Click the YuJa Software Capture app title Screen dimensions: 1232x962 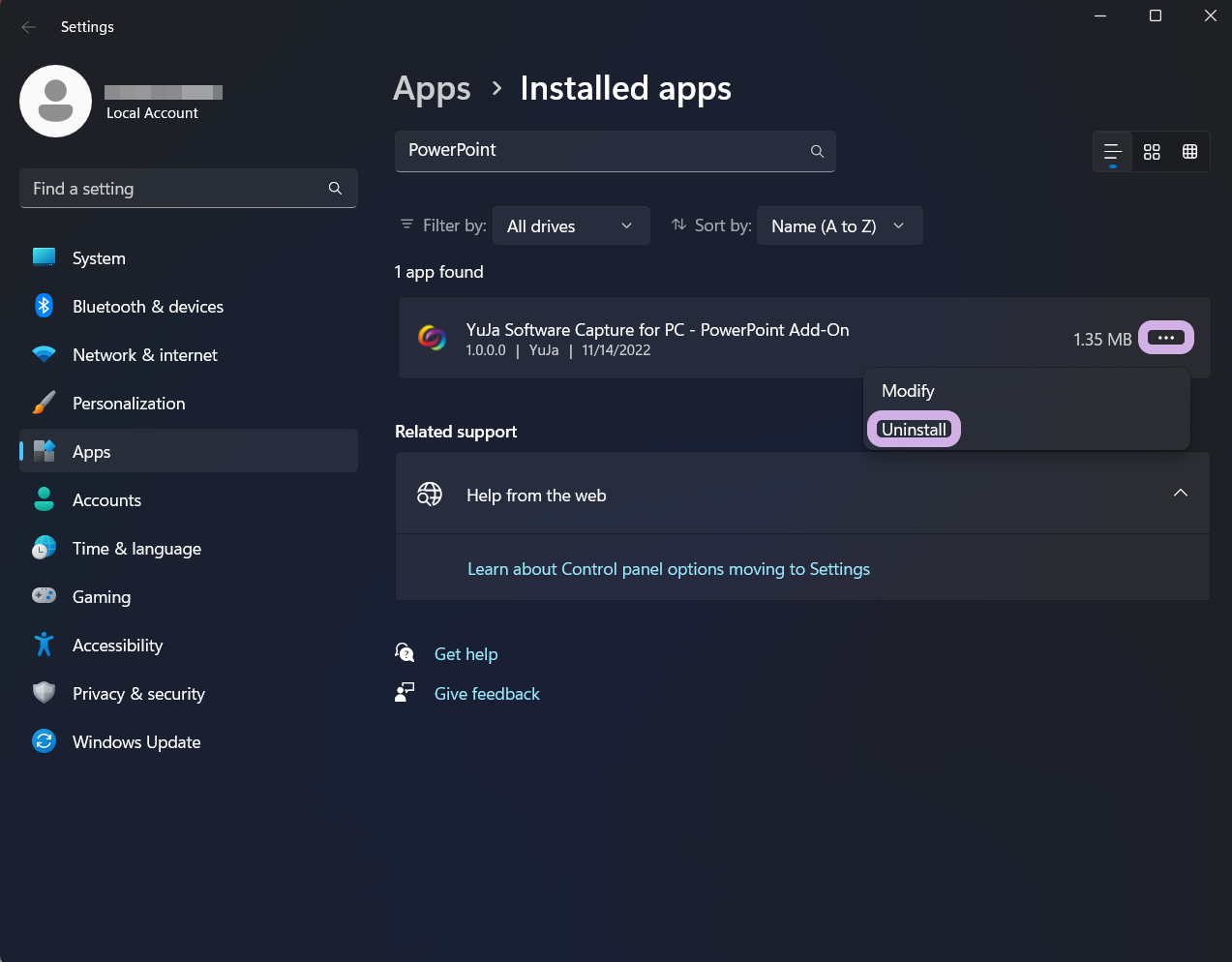pos(657,330)
